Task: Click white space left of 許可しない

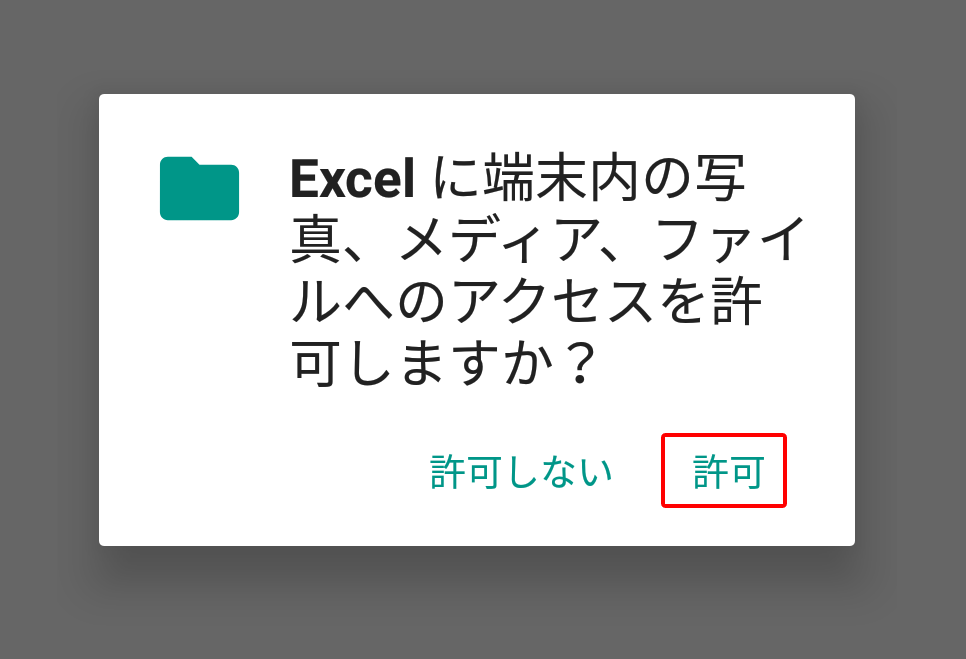Action: 265,472
